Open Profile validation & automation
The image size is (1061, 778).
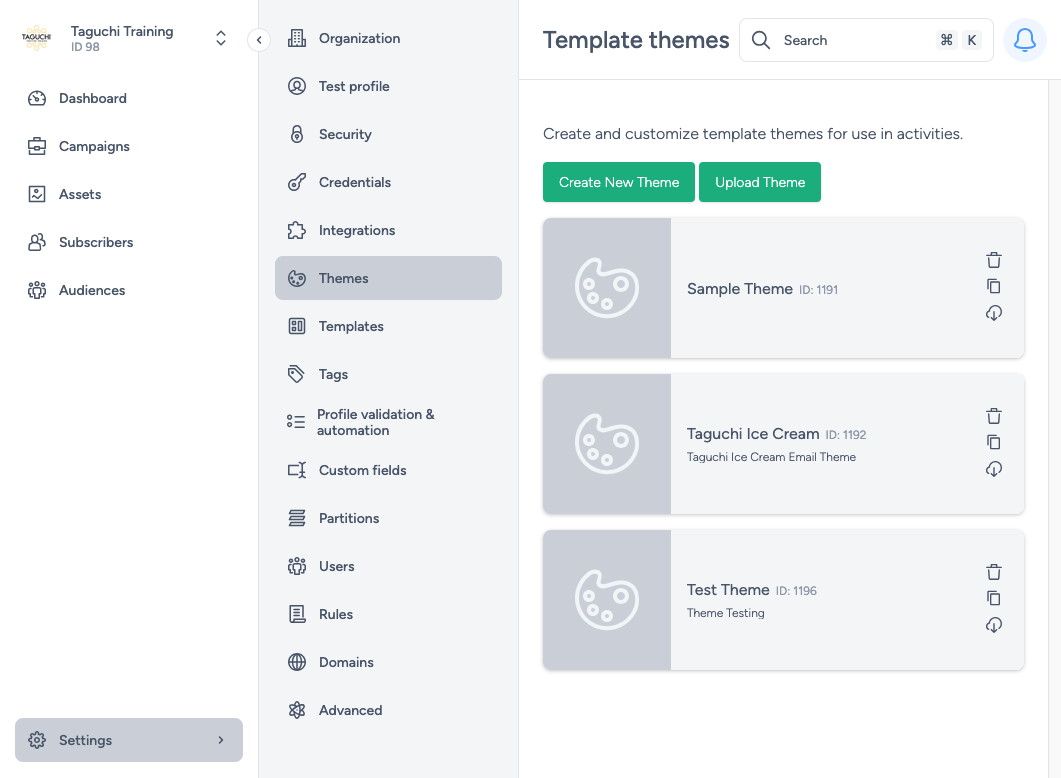[388, 422]
